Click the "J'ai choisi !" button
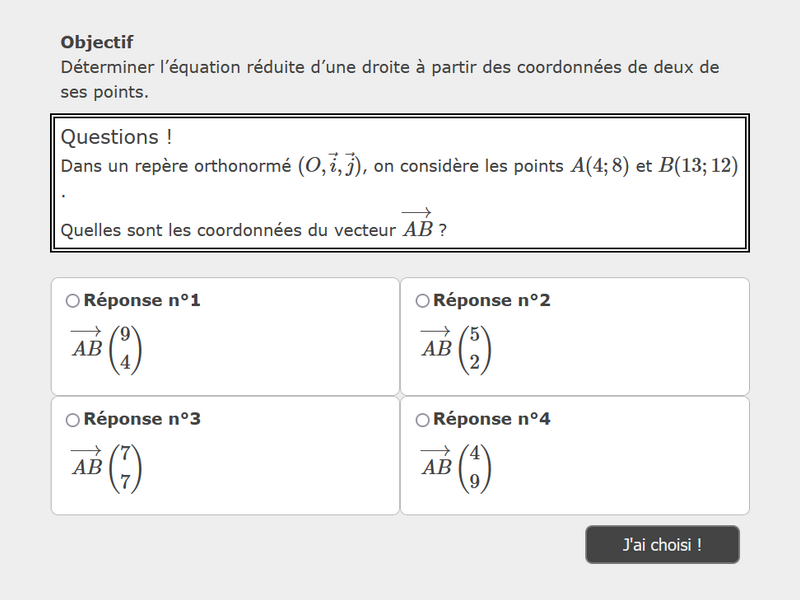 (662, 545)
